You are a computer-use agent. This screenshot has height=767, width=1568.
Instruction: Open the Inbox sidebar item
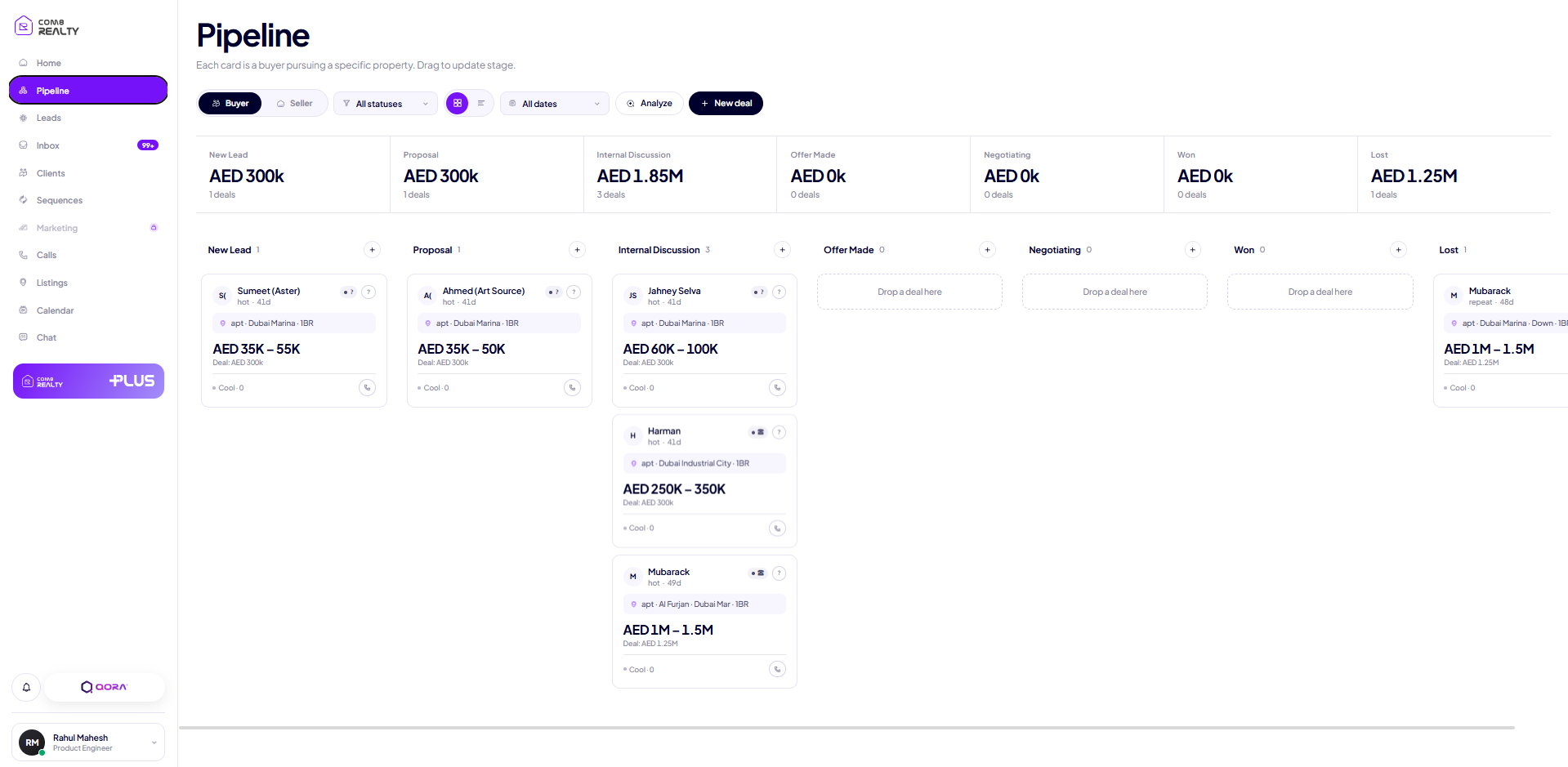coord(88,145)
